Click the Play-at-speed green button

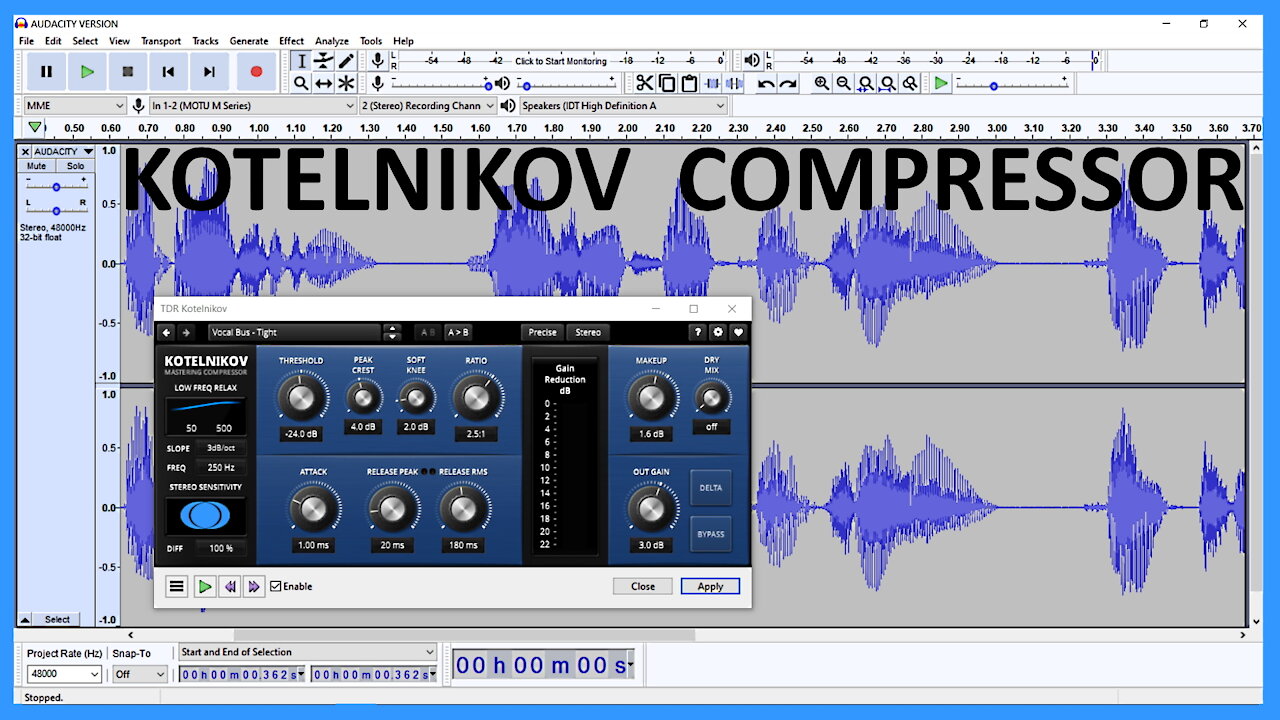point(941,84)
